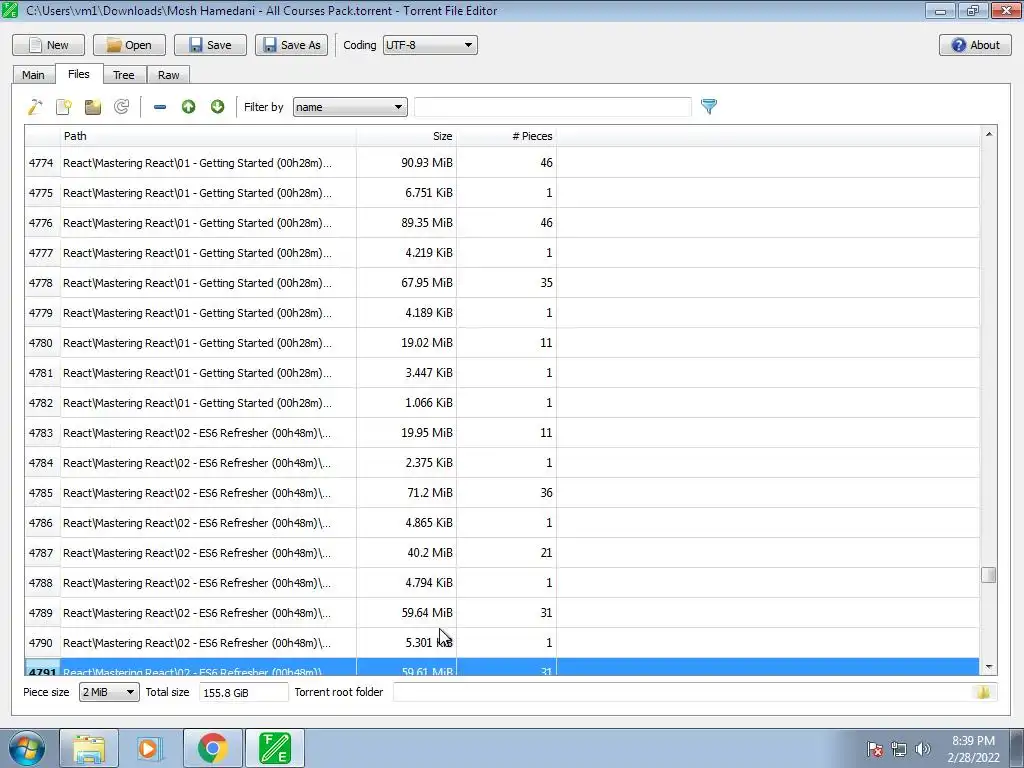Viewport: 1024px width, 768px height.
Task: Open the Piece size 2 MiB dropdown
Action: click(x=109, y=692)
